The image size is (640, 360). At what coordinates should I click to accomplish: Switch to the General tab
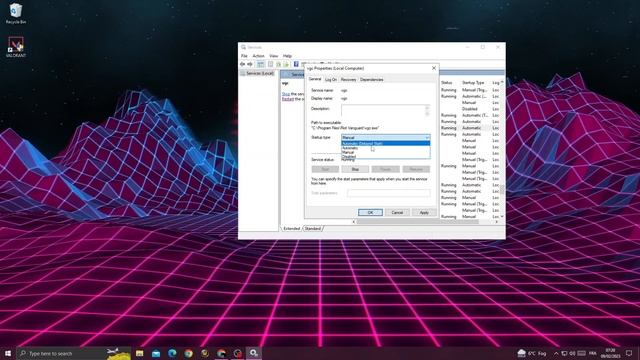pos(315,79)
